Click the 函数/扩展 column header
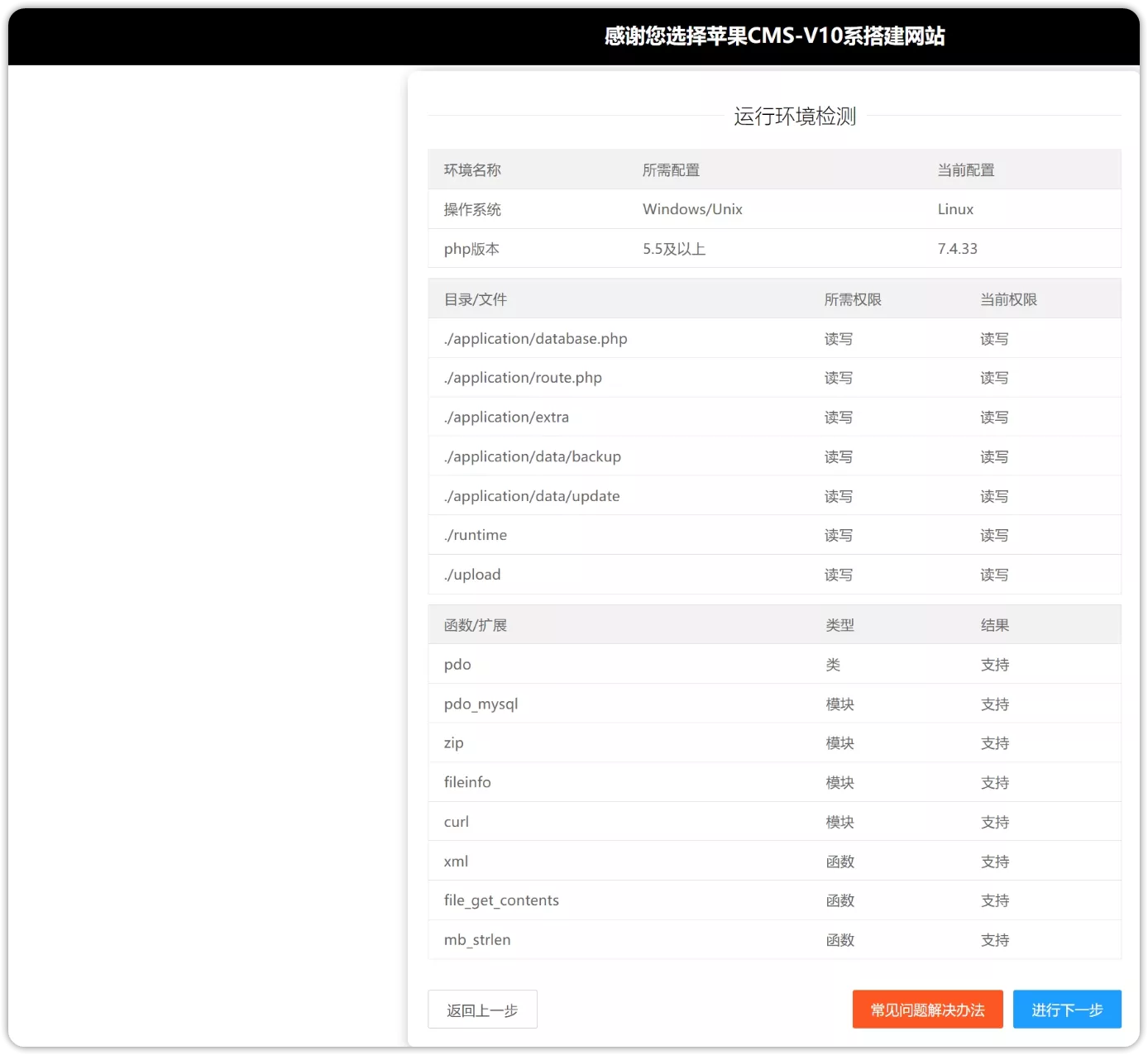Image resolution: width=1148 pixels, height=1055 pixels. coord(475,625)
